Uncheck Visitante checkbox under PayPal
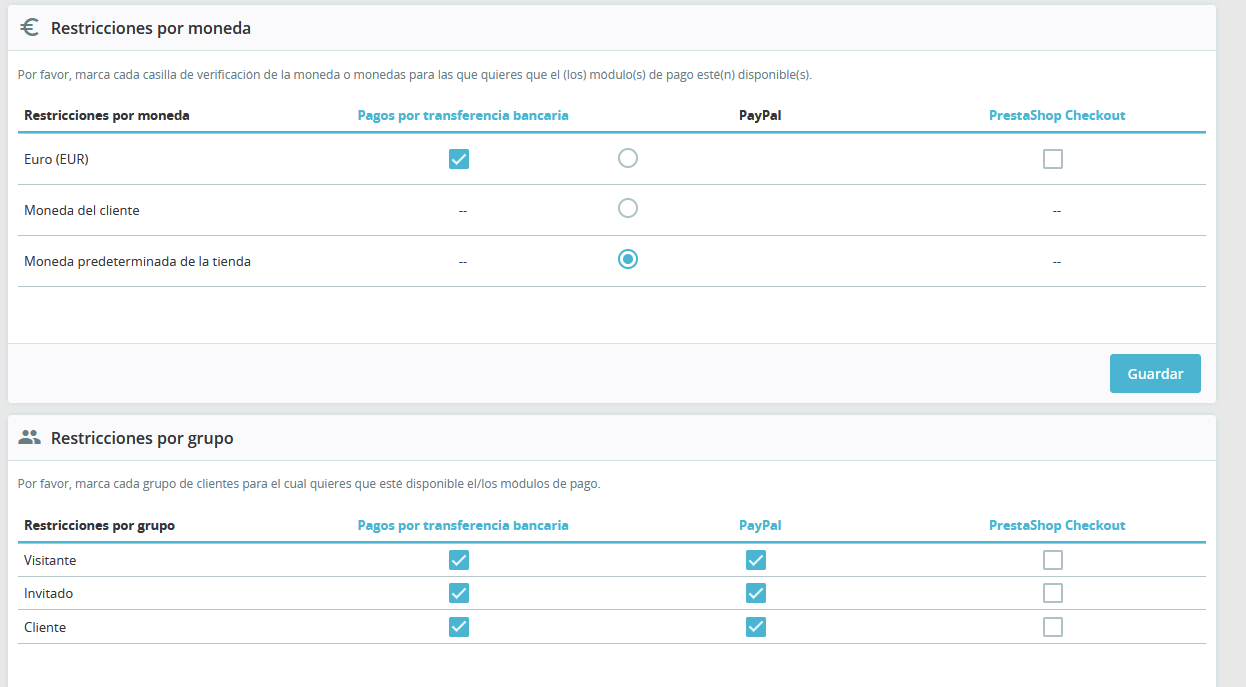Image resolution: width=1246 pixels, height=687 pixels. tap(756, 560)
